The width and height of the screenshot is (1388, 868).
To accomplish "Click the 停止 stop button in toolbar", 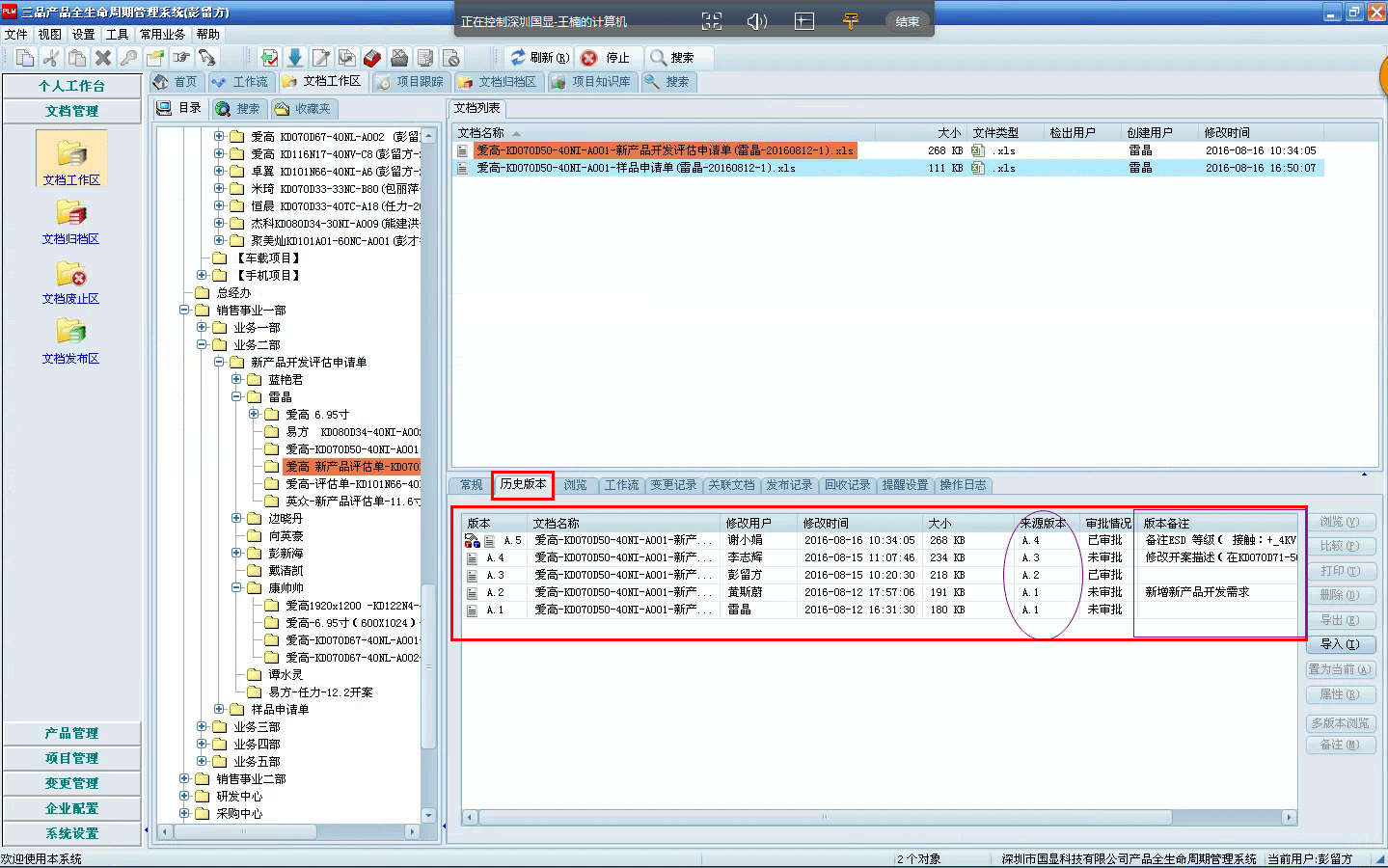I will [x=606, y=58].
